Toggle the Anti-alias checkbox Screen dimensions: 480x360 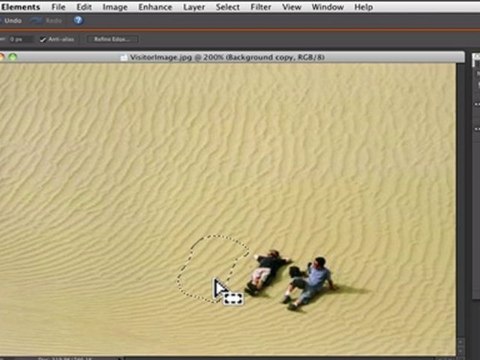point(43,39)
